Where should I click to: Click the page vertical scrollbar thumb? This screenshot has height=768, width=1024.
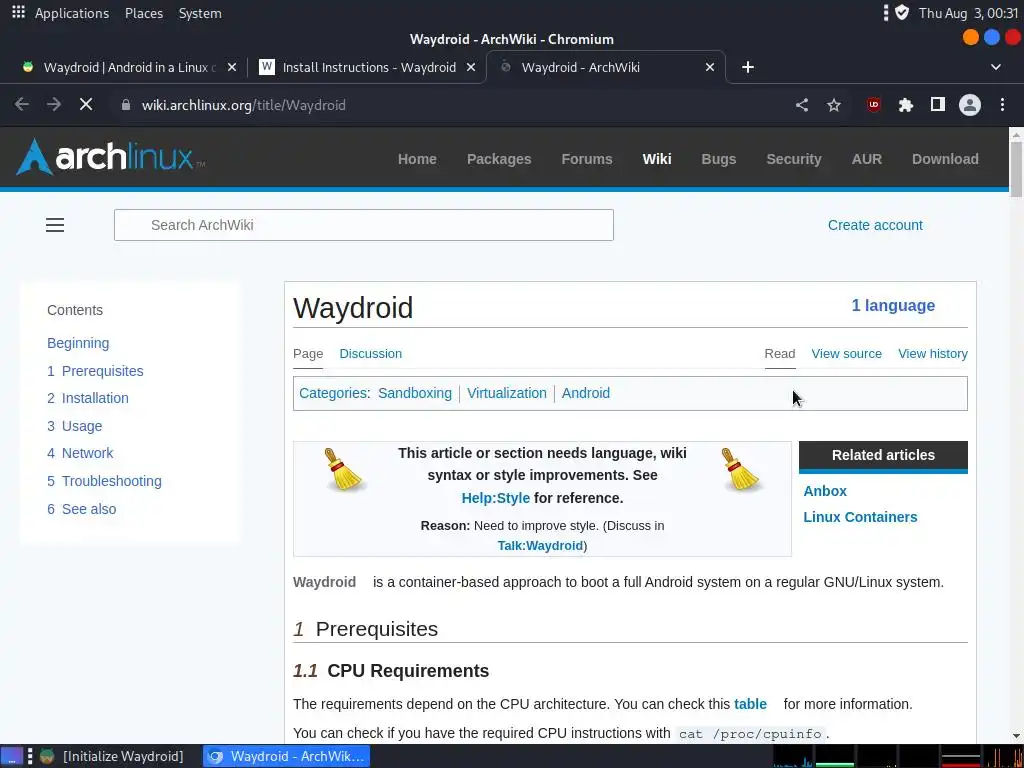1016,168
